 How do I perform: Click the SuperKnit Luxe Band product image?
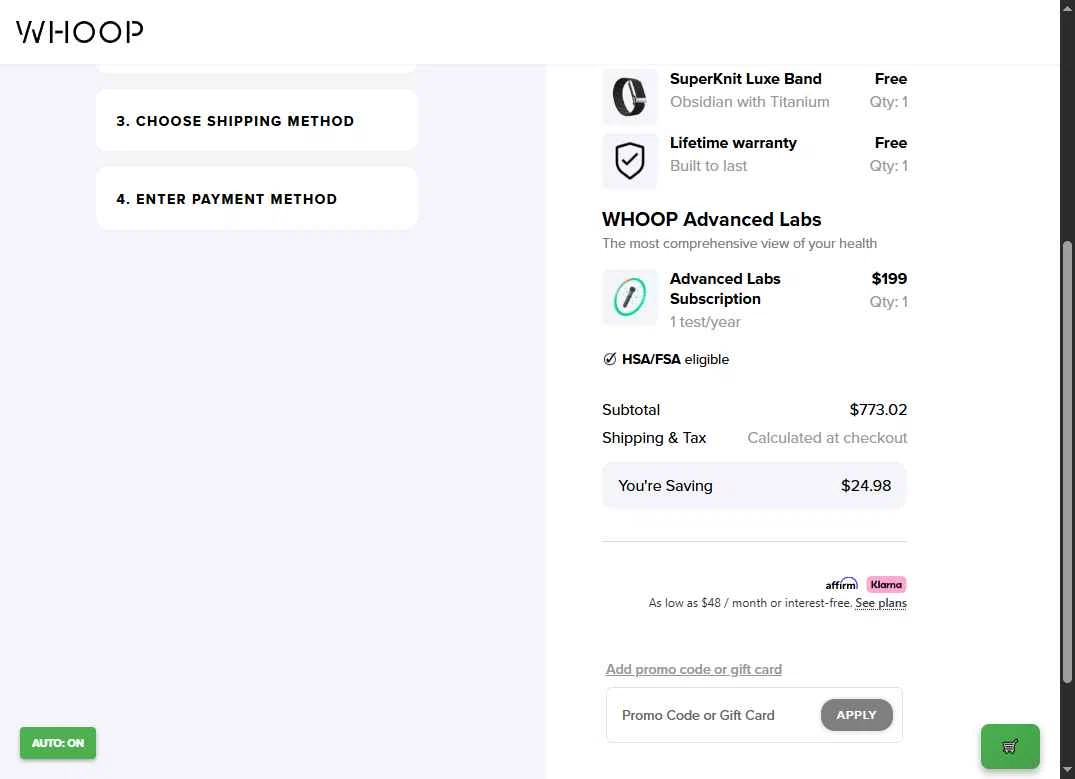tap(629, 97)
